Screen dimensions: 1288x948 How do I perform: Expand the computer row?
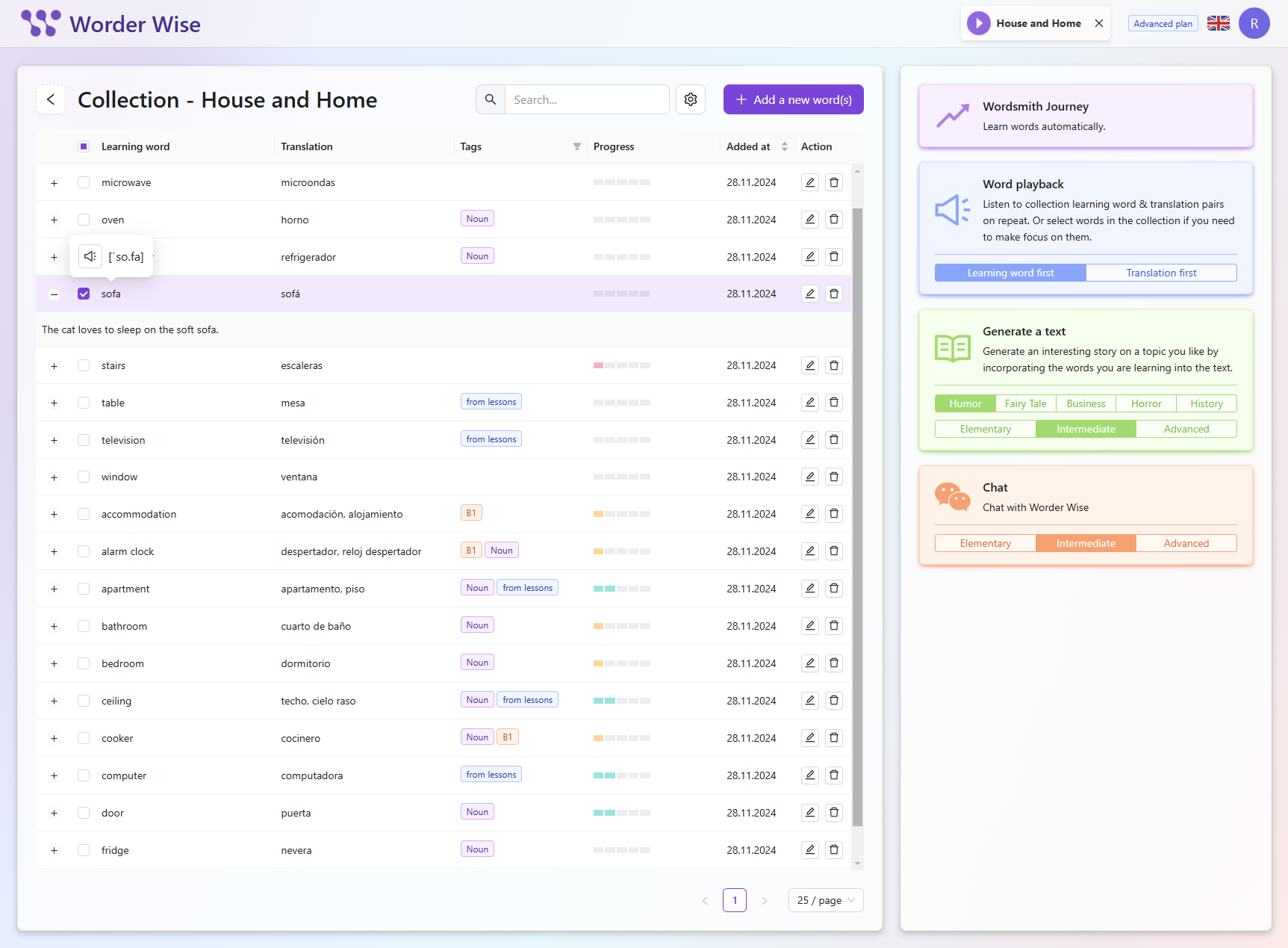click(x=54, y=776)
